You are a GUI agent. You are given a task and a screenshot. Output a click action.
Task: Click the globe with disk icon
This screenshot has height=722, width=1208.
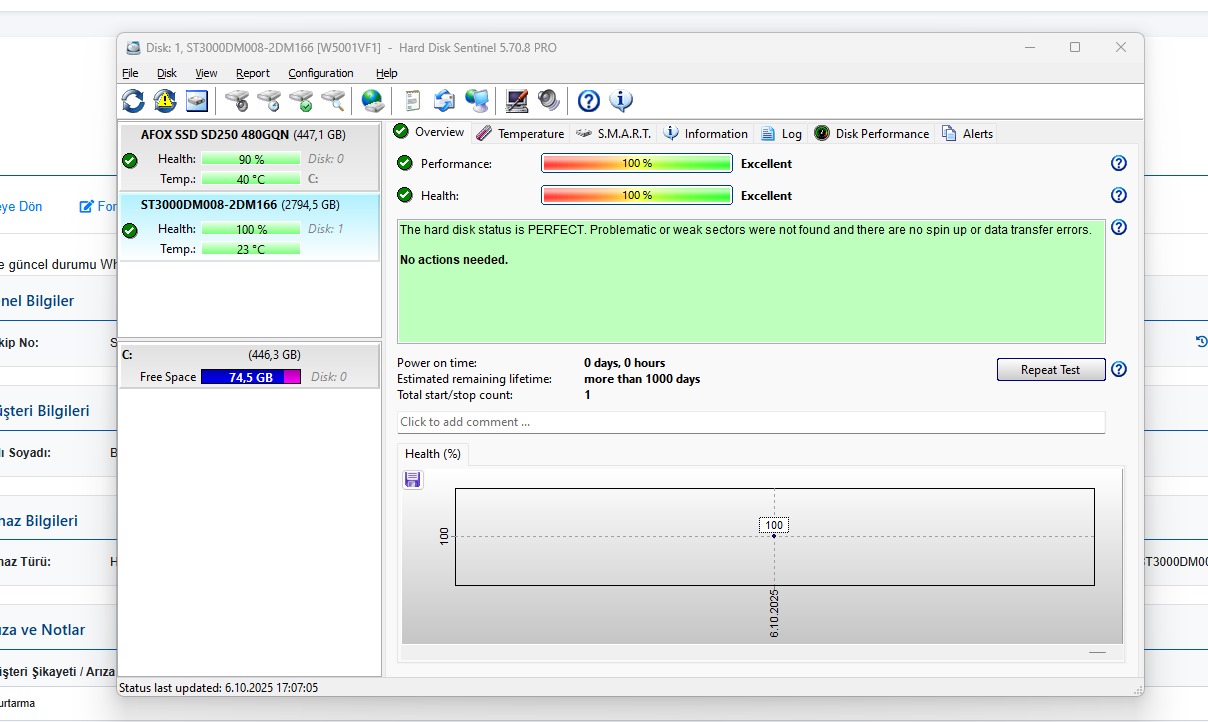coord(372,100)
